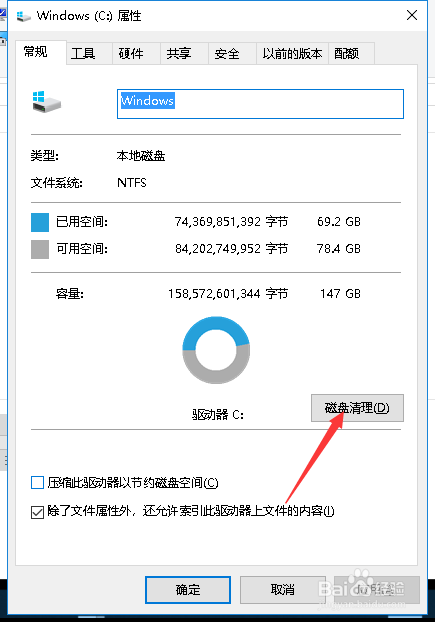Switch to the 工具 tab

(89, 54)
